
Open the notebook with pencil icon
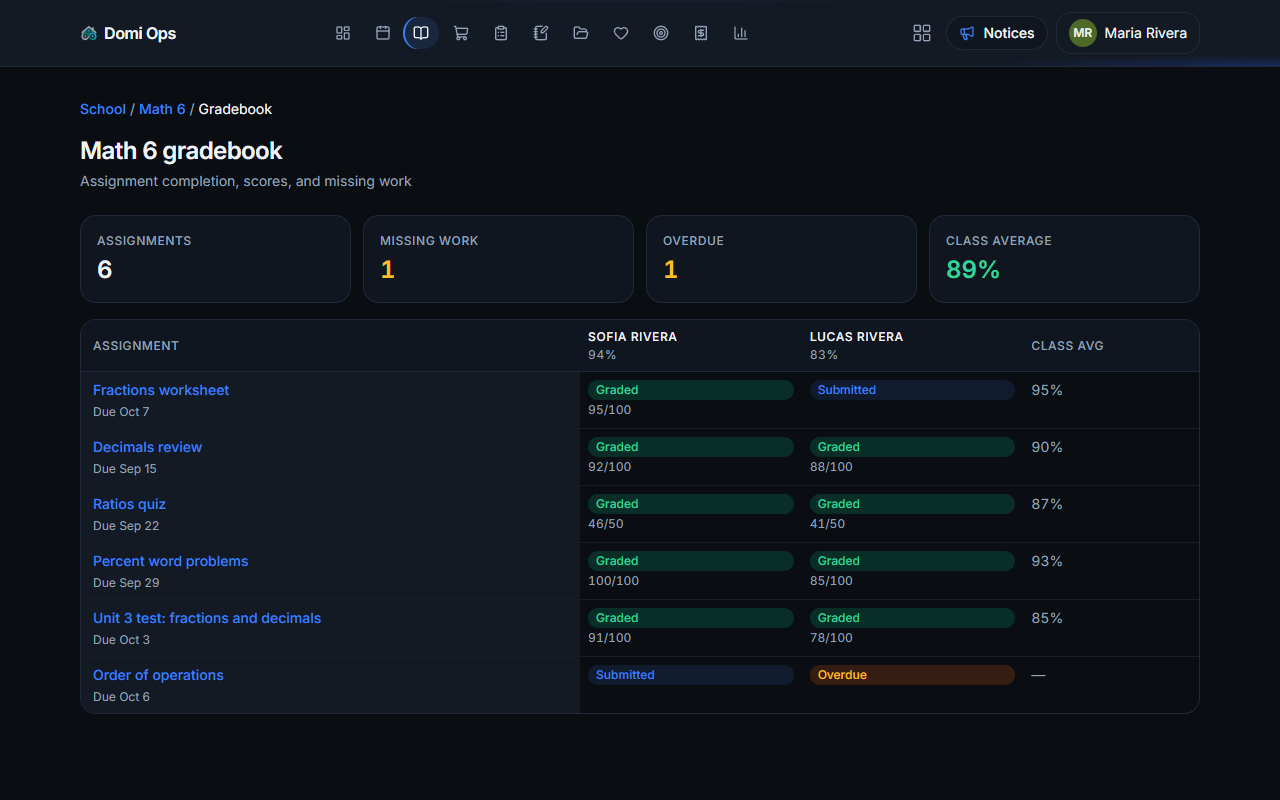tap(541, 33)
